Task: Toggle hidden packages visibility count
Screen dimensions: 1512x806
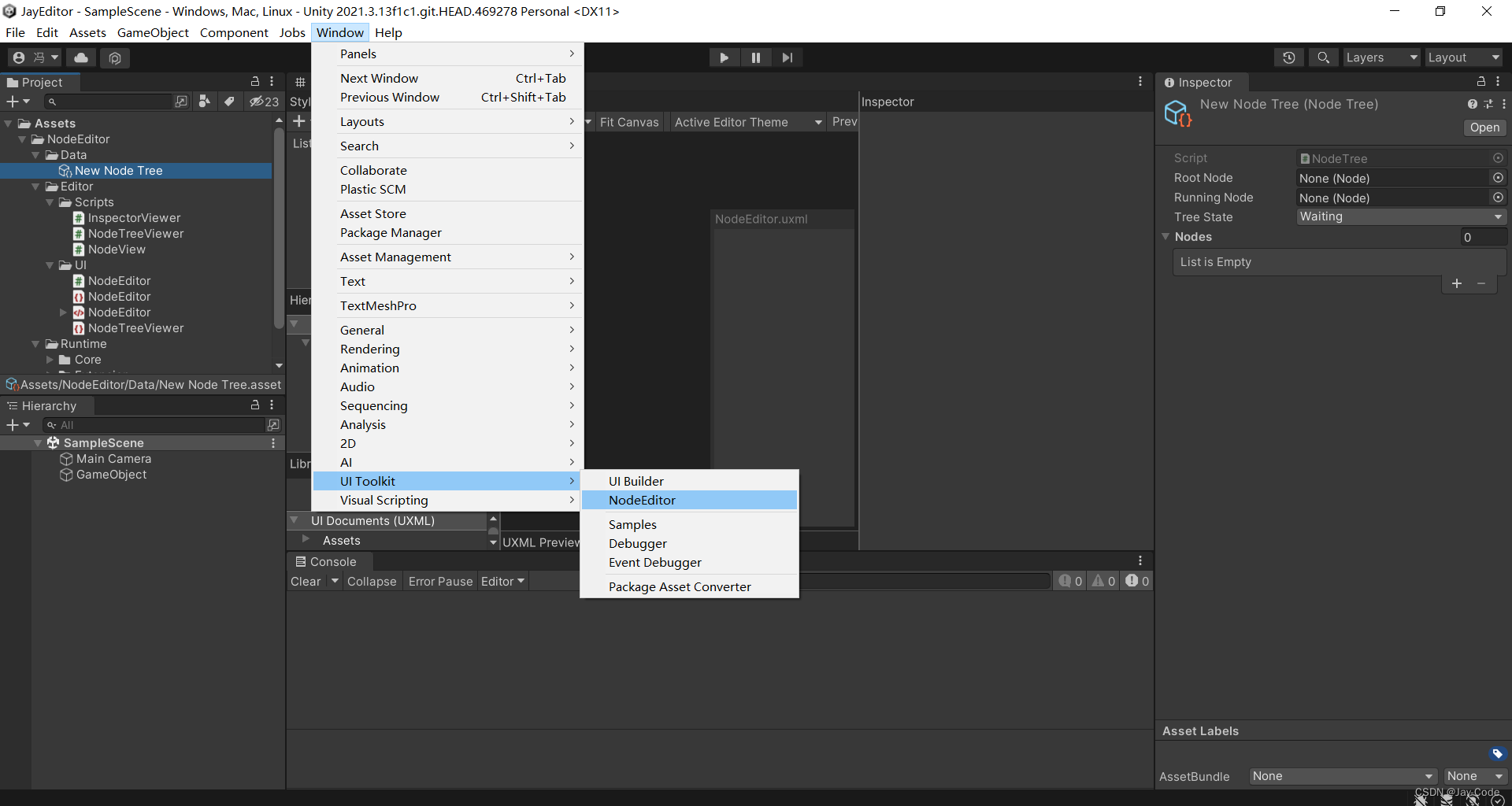Action: (264, 102)
